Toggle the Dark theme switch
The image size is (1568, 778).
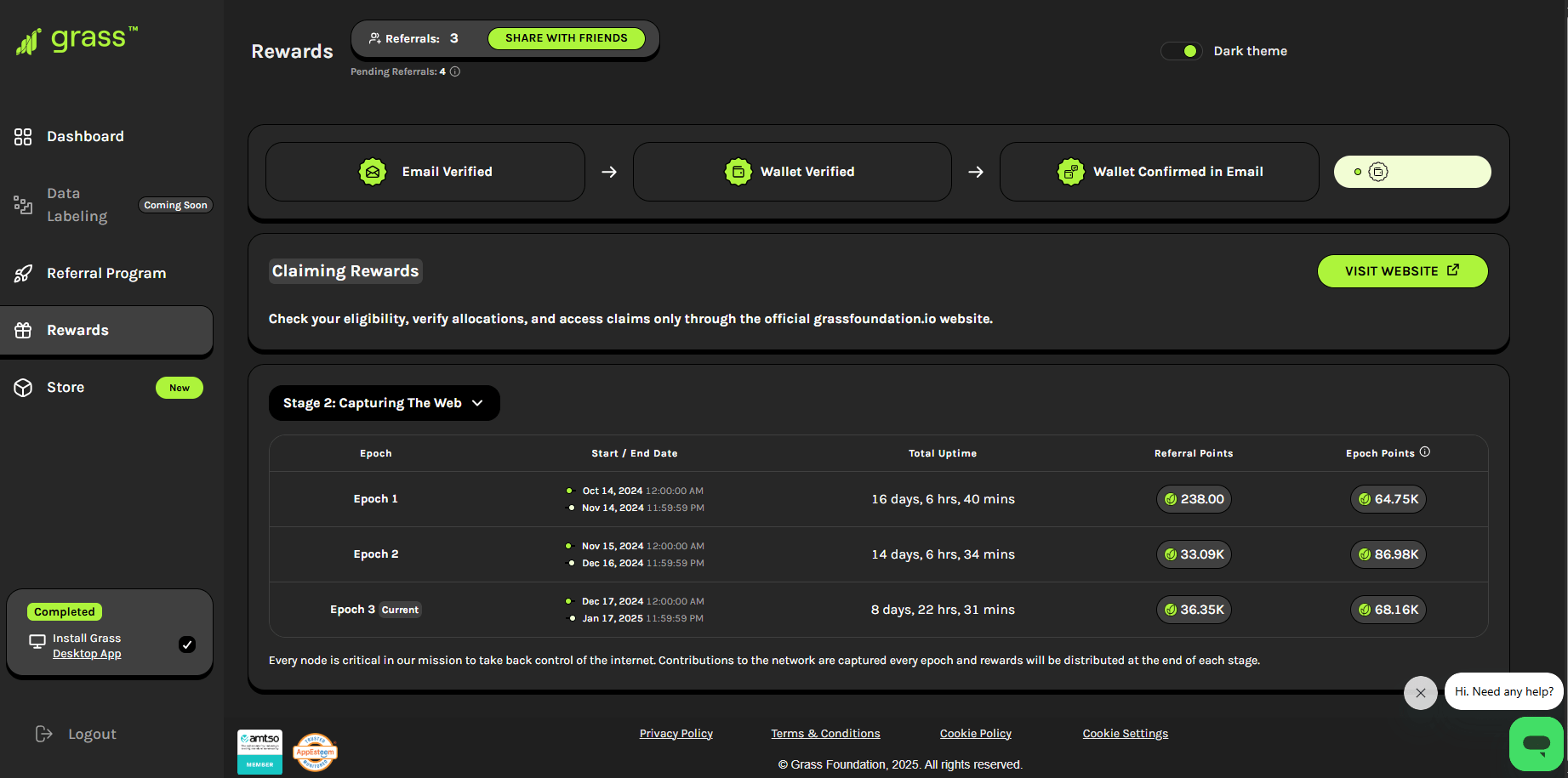[1181, 51]
